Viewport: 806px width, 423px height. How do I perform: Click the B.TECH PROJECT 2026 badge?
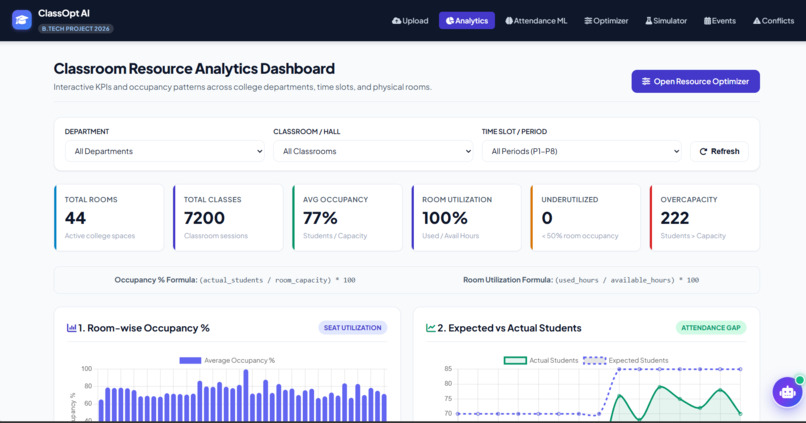[76, 29]
